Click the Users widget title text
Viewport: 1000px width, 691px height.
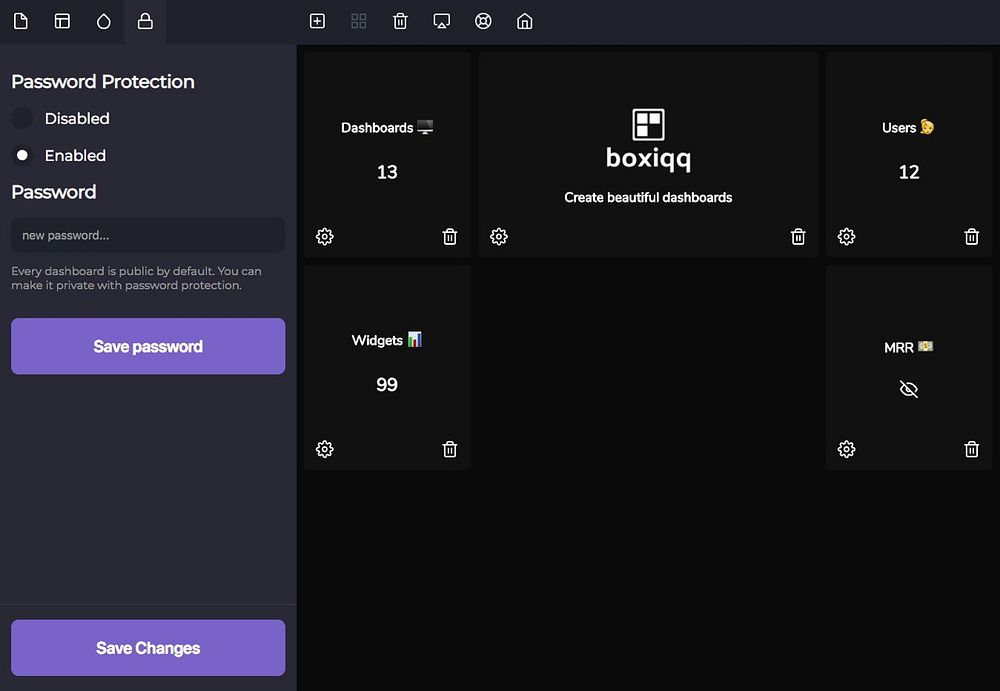coord(908,127)
